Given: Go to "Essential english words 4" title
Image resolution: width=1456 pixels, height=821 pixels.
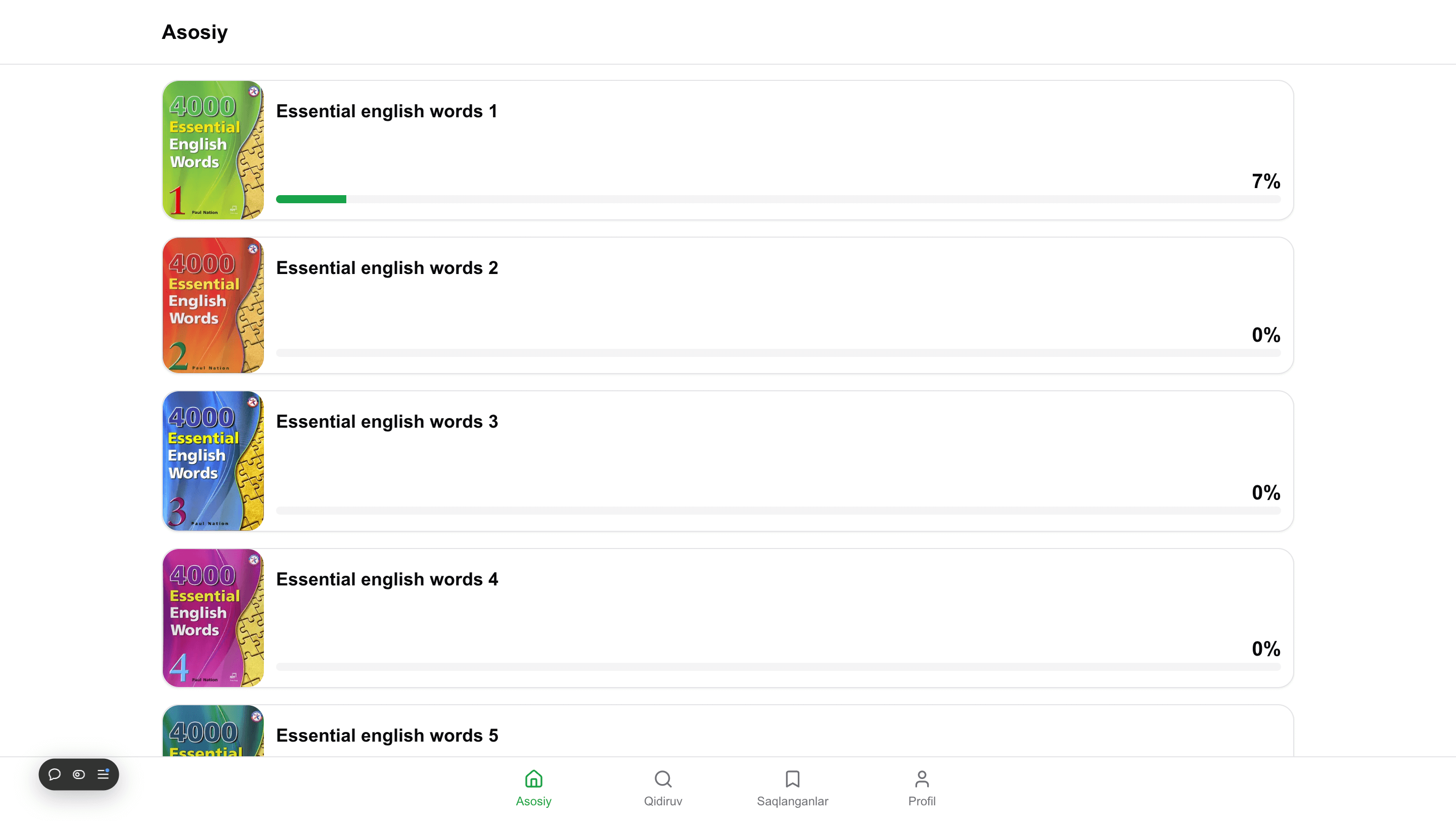Looking at the screenshot, I should coord(387,579).
